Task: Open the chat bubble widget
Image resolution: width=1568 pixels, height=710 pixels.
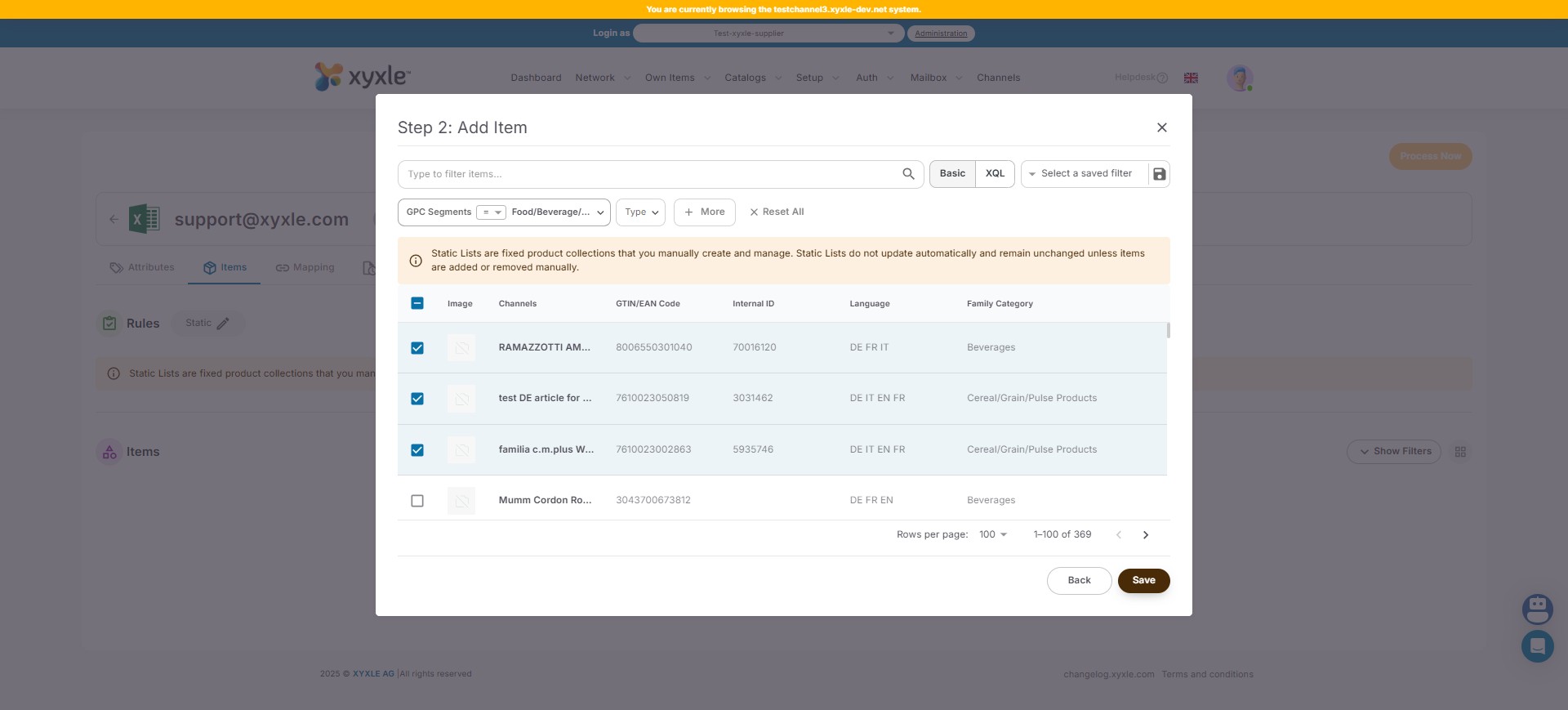Action: [x=1537, y=646]
